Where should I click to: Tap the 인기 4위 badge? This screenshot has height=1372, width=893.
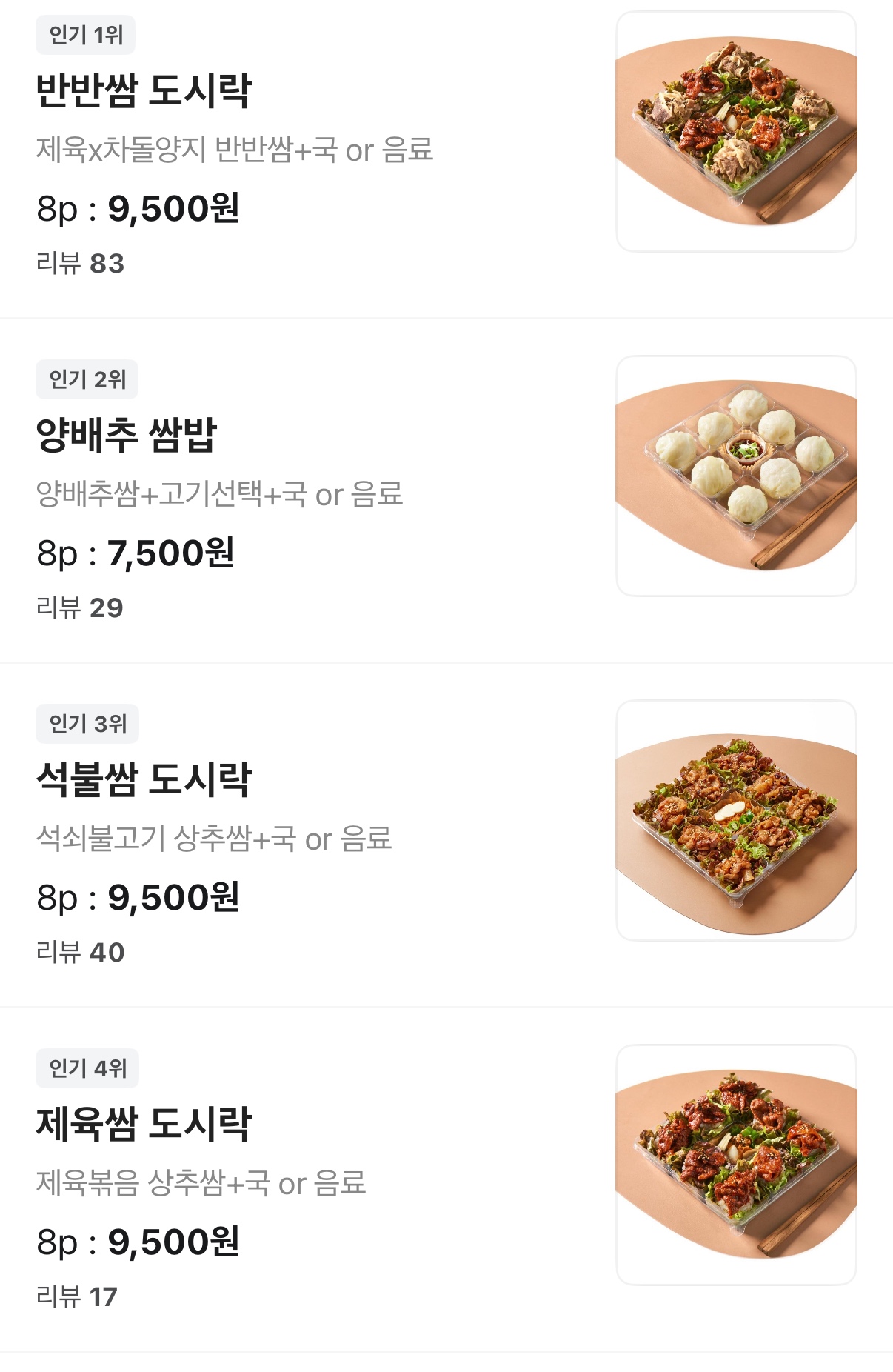(87, 1068)
